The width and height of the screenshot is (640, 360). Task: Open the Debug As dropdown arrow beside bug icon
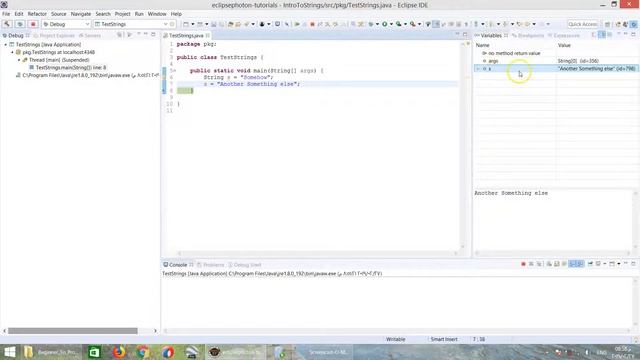377,24
